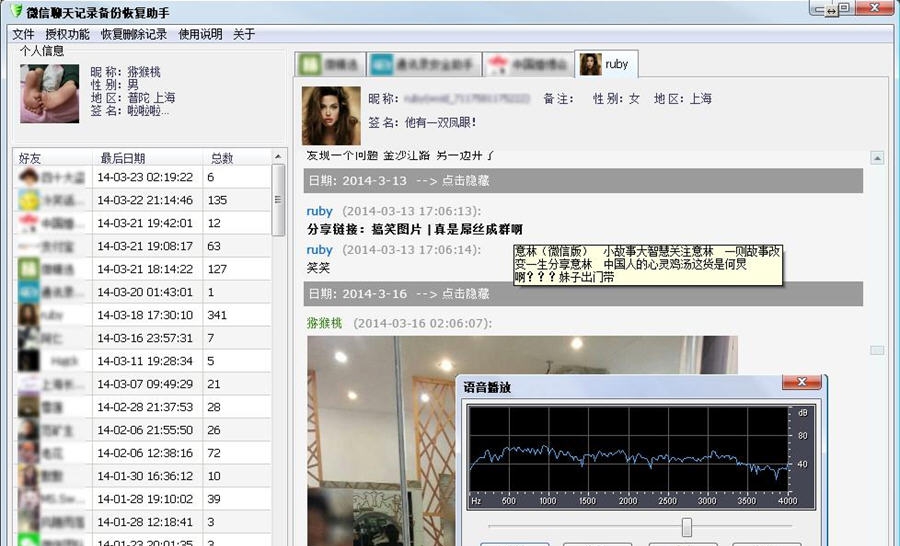
Task: Click the chat pane scroll up arrow
Action: [x=876, y=157]
